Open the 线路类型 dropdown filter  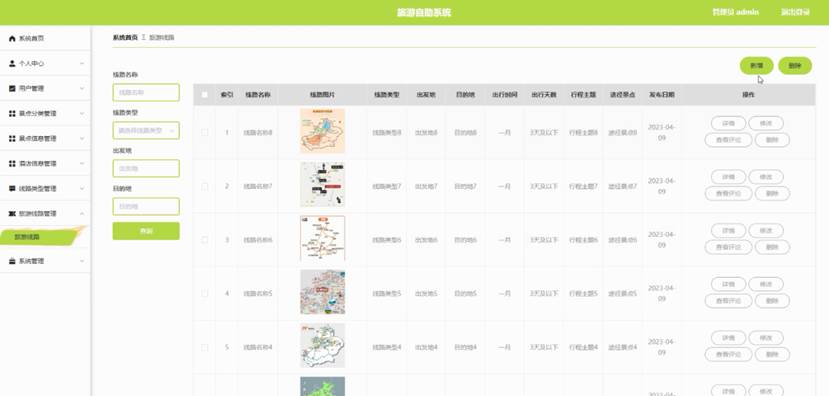(x=146, y=130)
